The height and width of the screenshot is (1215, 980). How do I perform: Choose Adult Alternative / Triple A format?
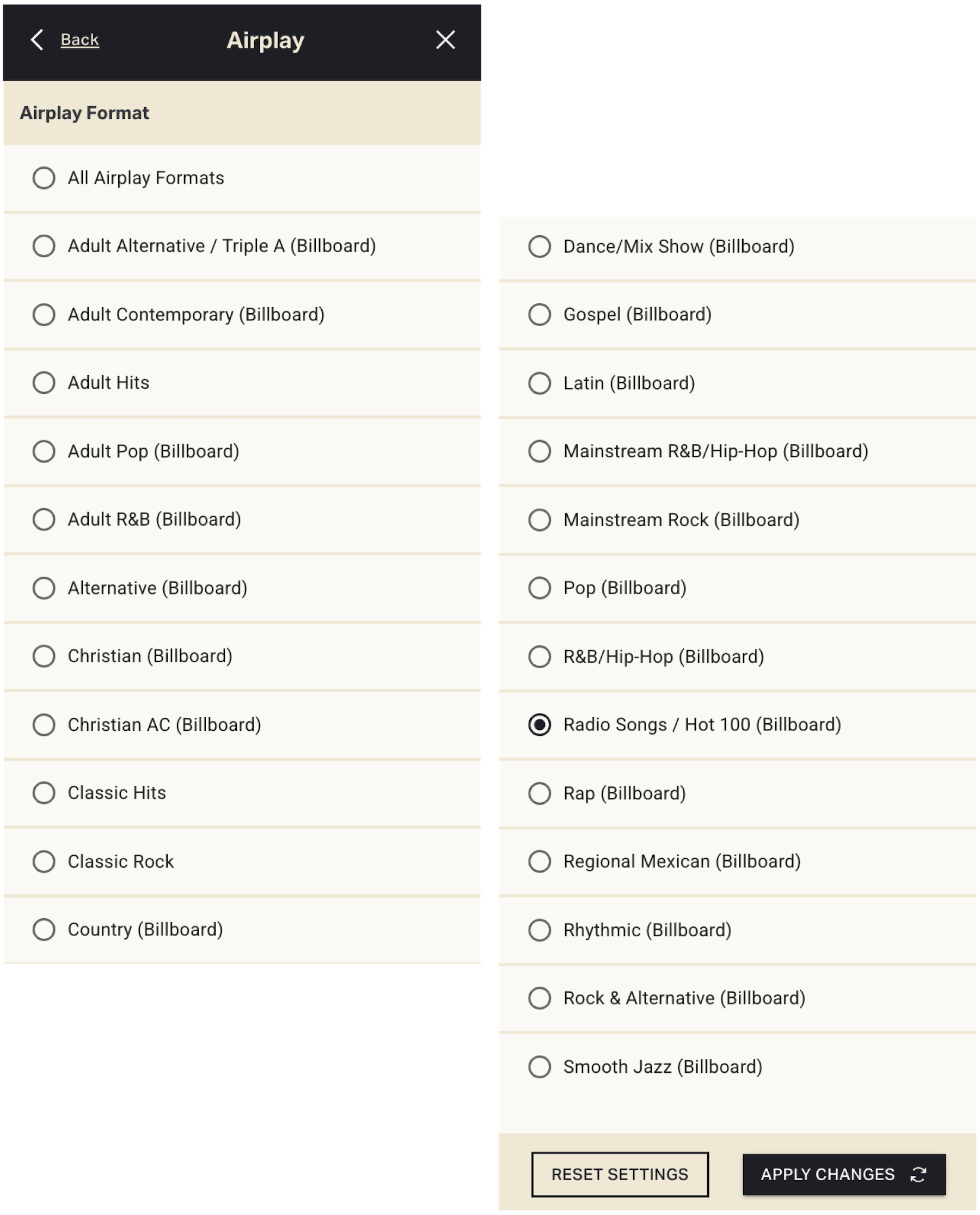click(x=44, y=246)
